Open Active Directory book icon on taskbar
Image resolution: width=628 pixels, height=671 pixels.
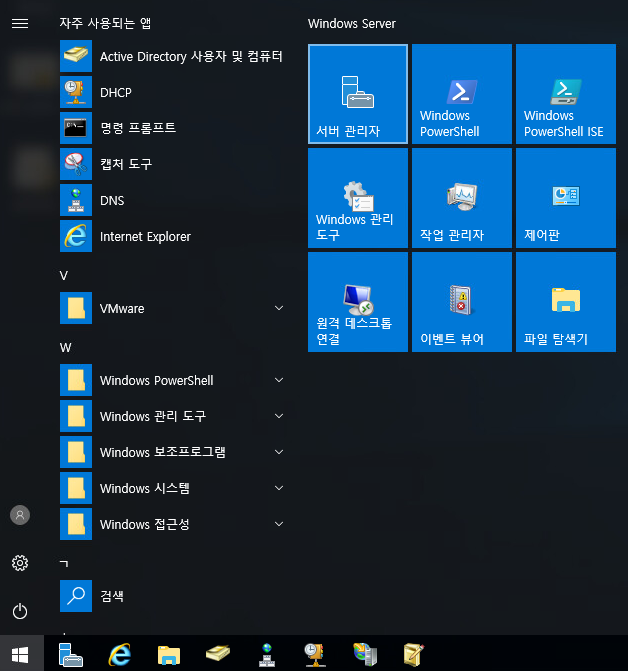pos(218,653)
